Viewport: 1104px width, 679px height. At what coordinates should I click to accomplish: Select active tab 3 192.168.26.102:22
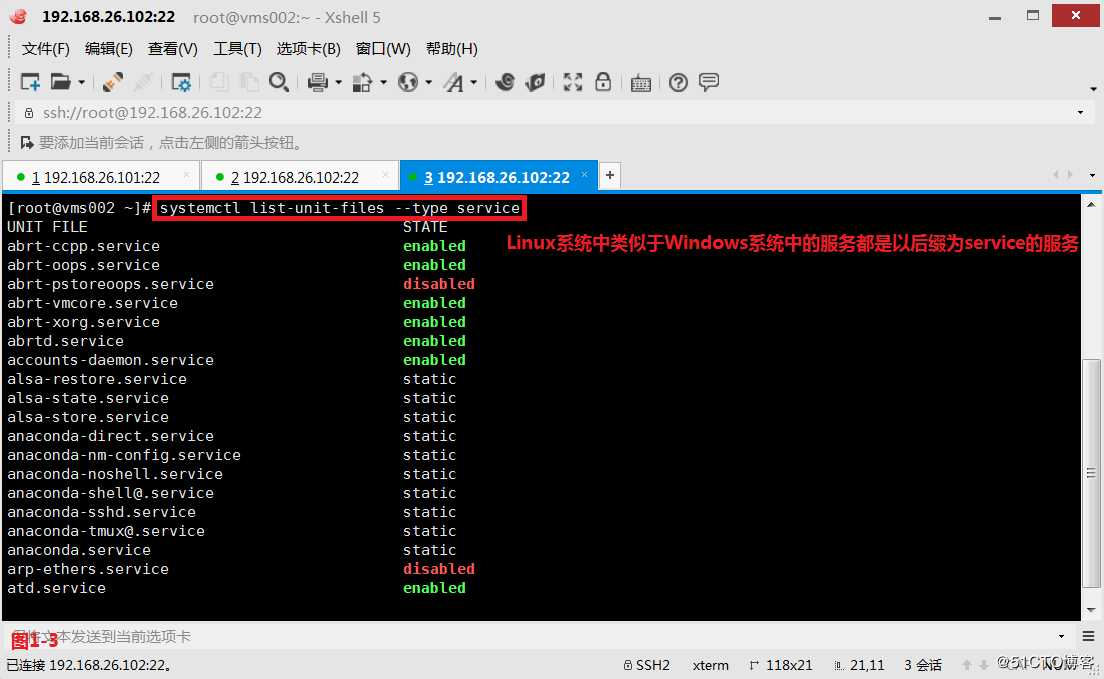[497, 177]
